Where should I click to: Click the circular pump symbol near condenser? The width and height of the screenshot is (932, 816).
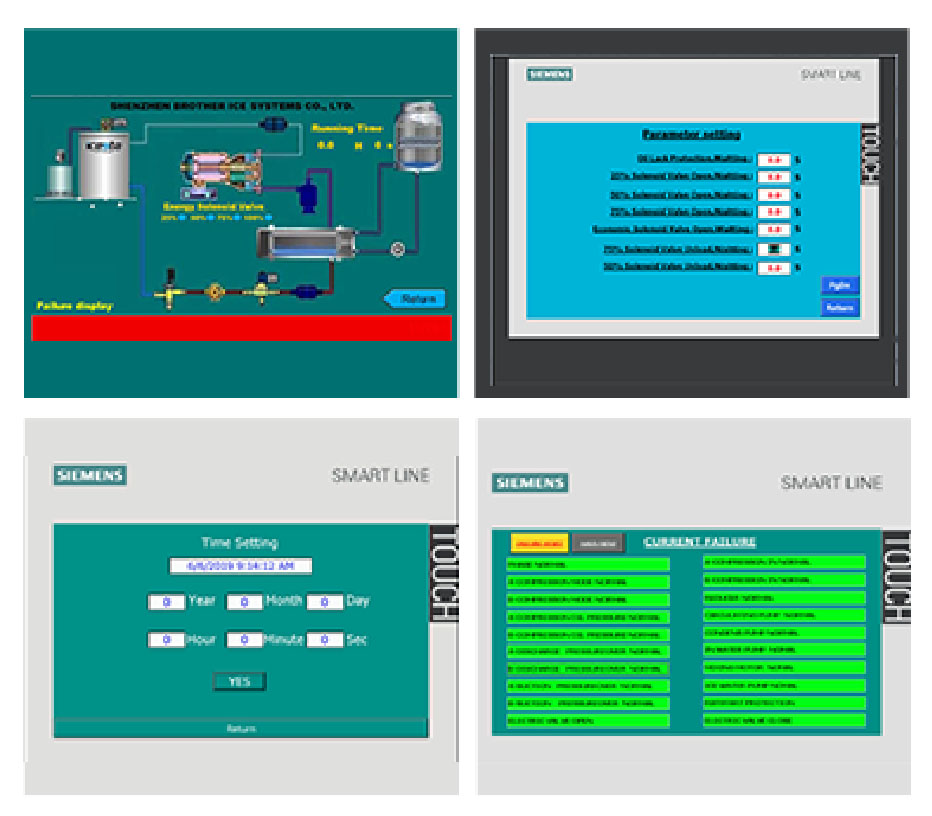398,249
